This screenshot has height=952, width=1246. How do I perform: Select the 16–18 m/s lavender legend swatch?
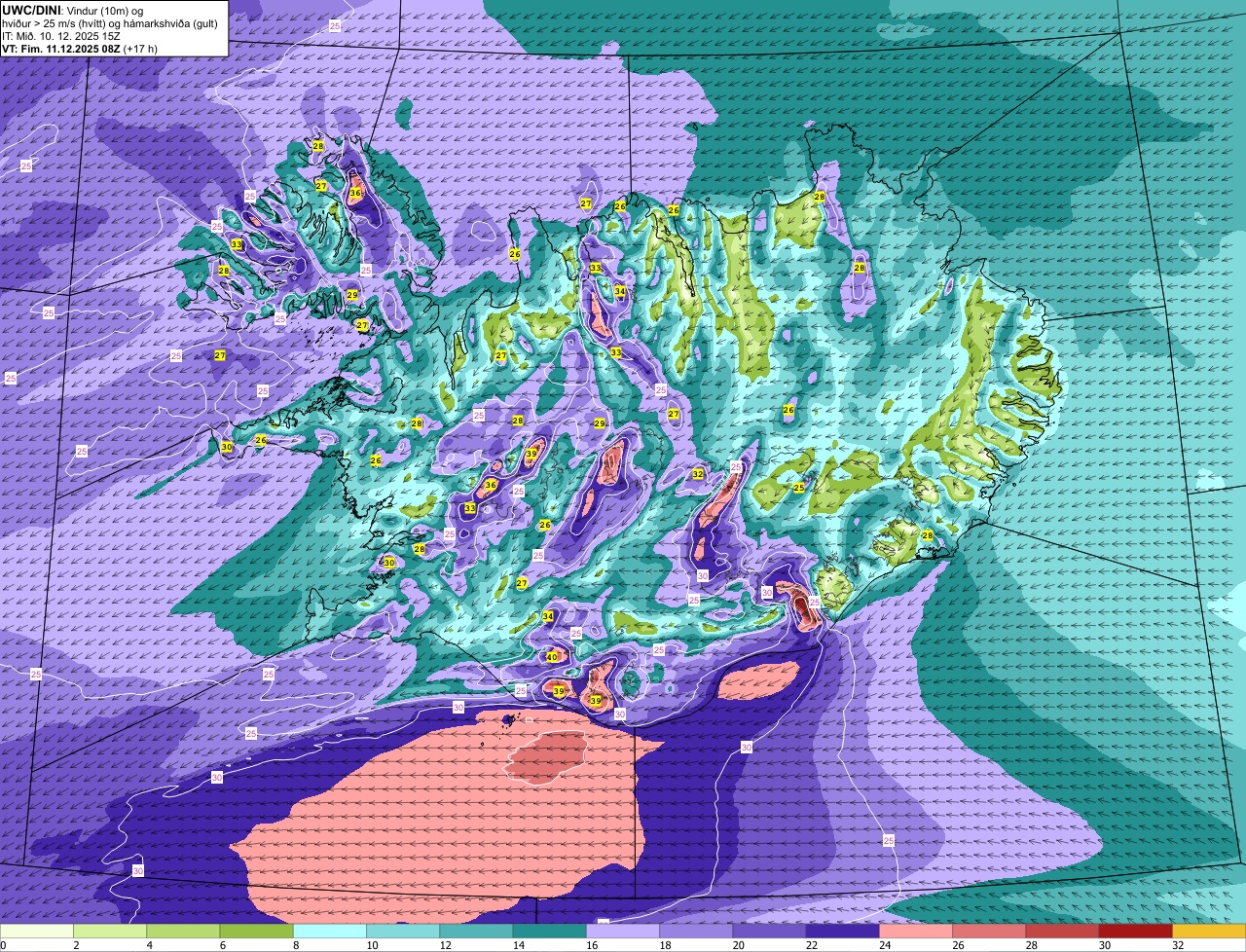[623, 932]
